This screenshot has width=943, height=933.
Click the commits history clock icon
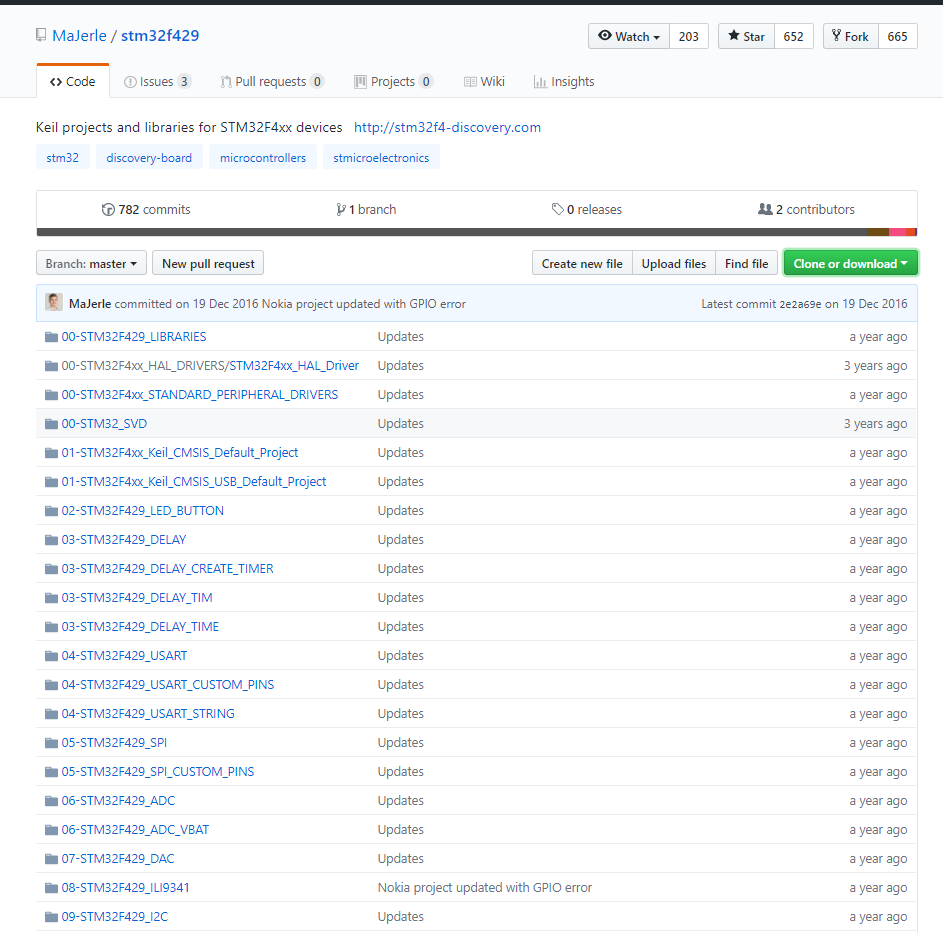click(x=108, y=209)
